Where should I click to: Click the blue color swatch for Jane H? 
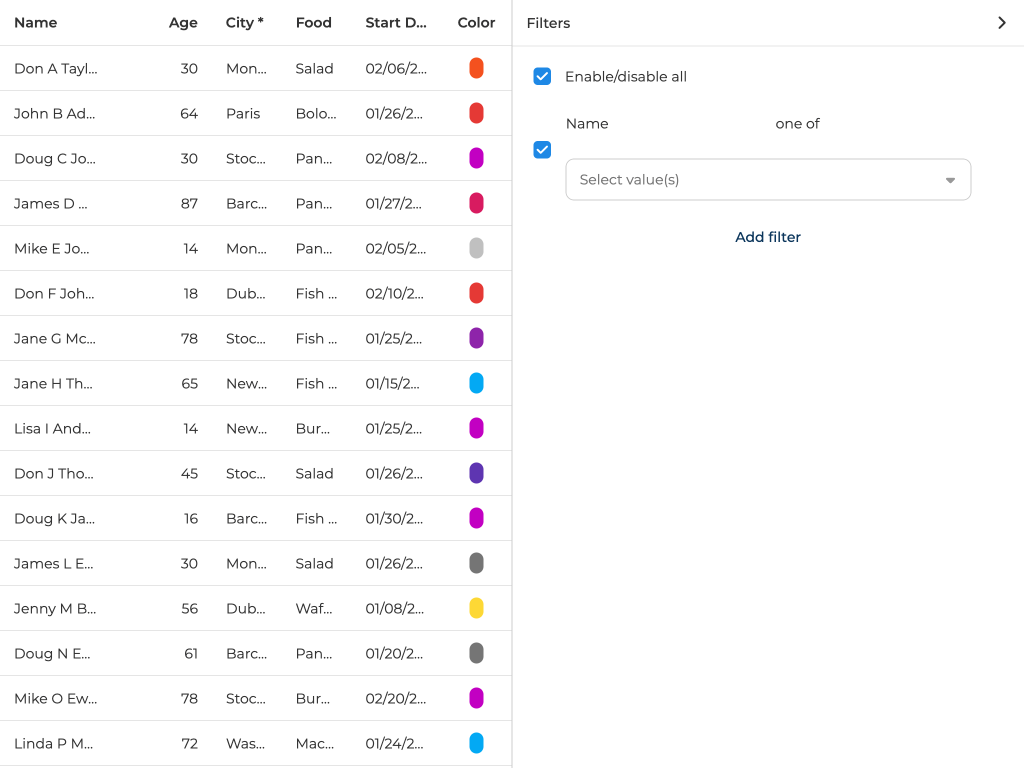pyautogui.click(x=476, y=383)
